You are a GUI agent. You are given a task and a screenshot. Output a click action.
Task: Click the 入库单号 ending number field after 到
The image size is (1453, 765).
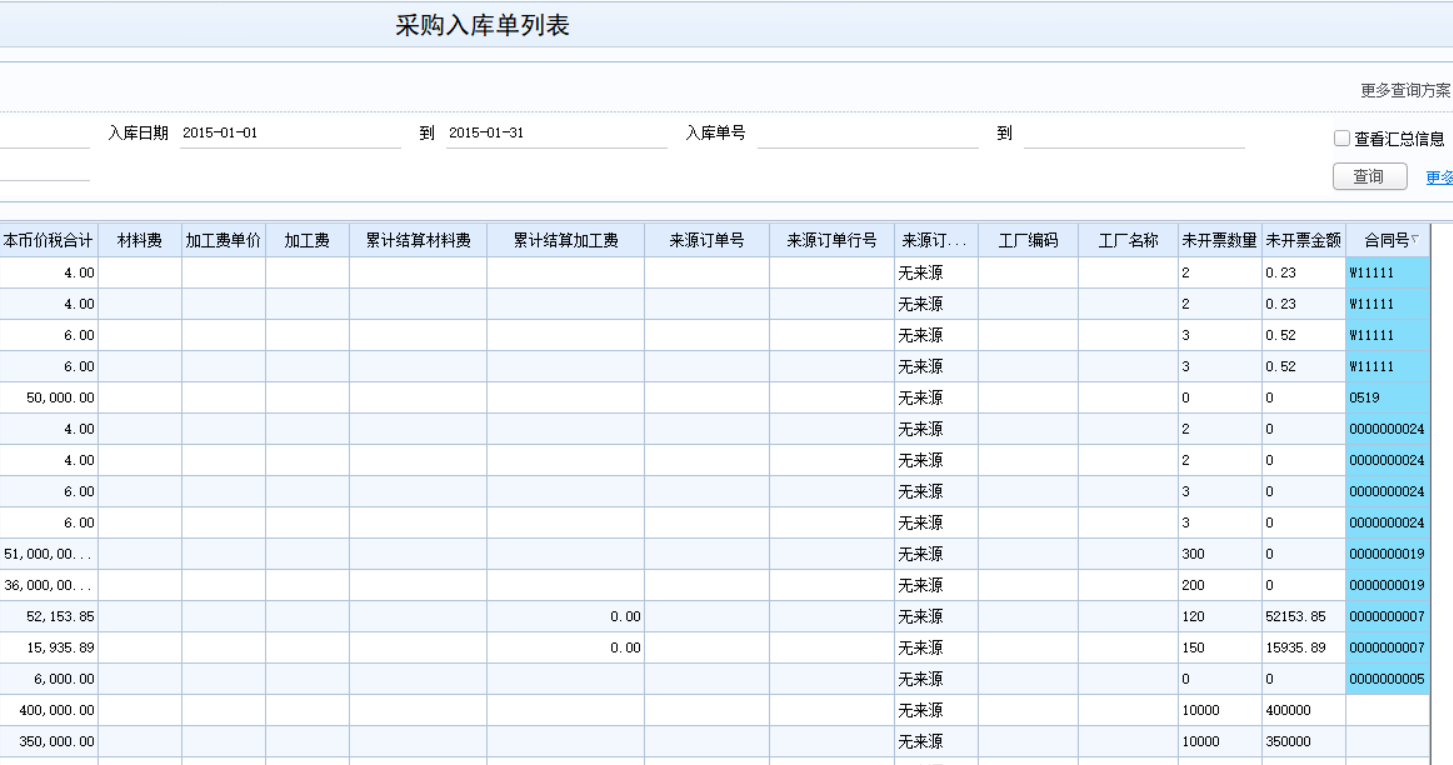pos(1134,133)
